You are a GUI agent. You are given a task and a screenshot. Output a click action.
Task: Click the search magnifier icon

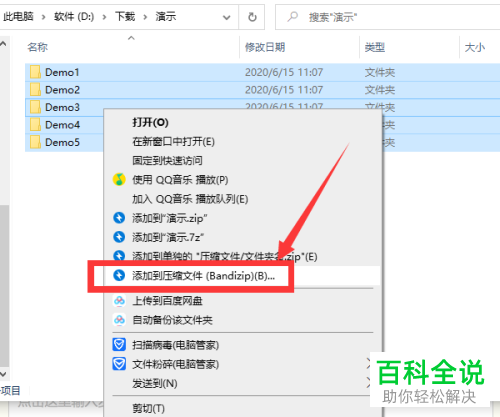292,16
